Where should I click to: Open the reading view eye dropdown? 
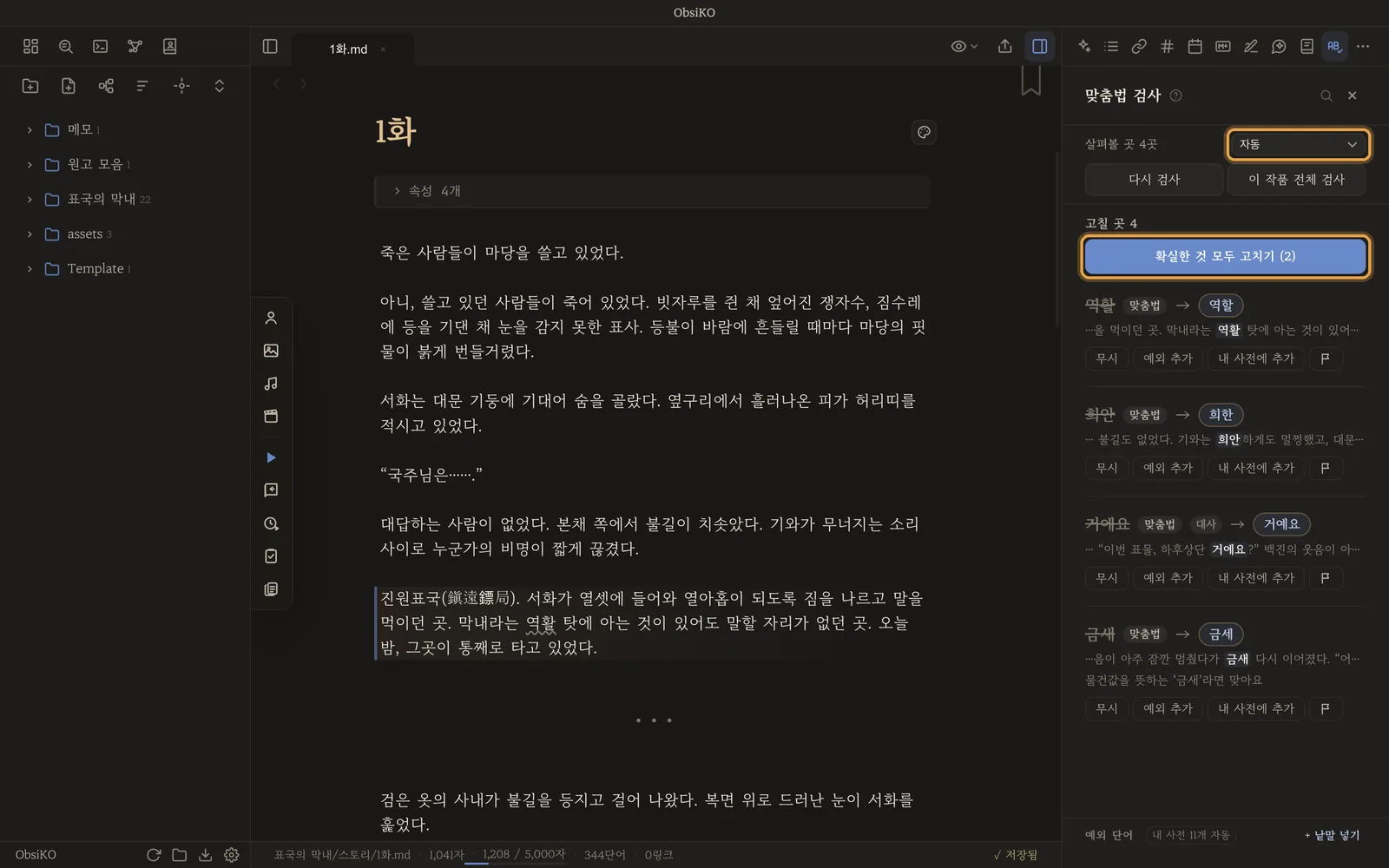point(964,47)
